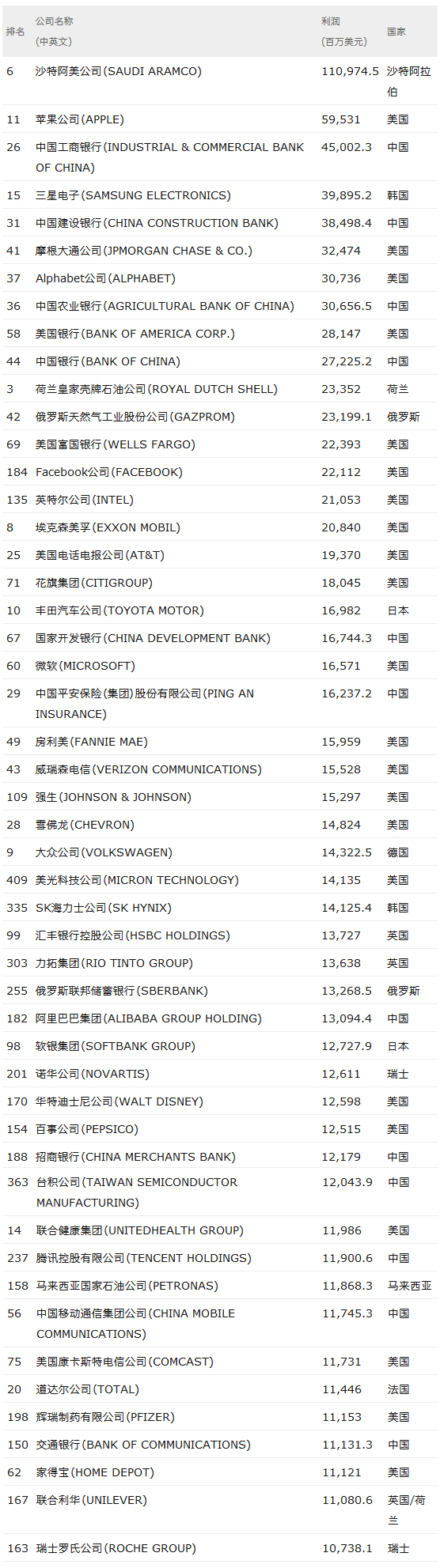Image resolution: width=440 pixels, height=1568 pixels.
Task: Select MICRON TECHNOLOGY company name
Action: point(137,880)
